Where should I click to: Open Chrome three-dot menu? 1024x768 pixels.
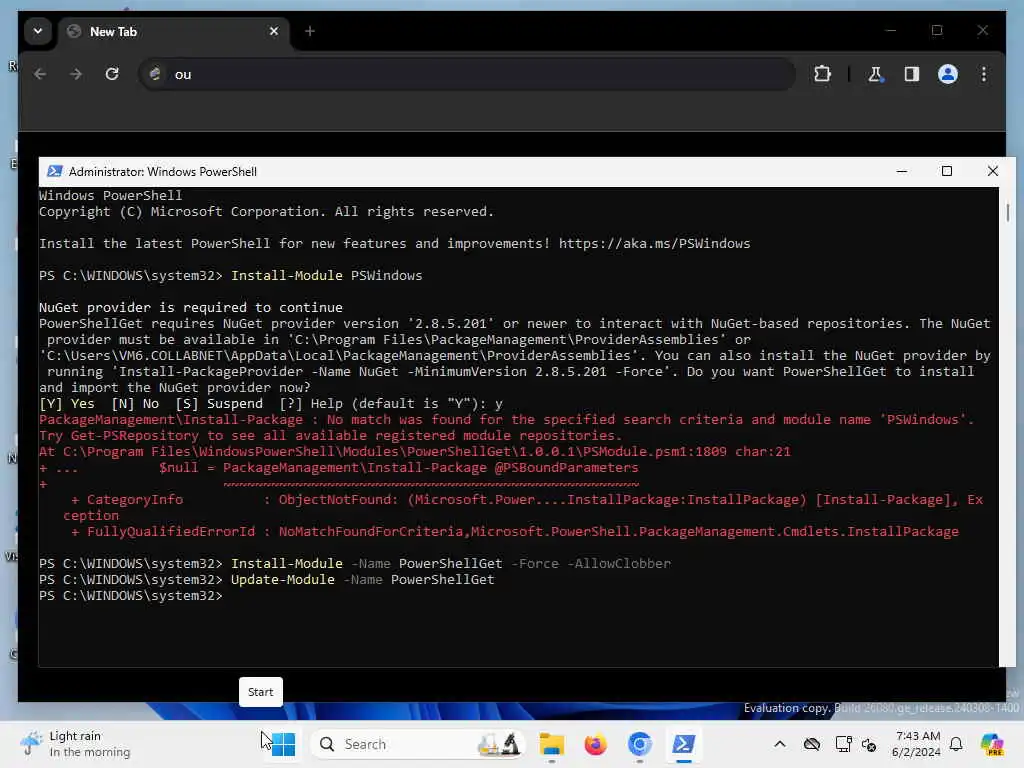tap(984, 74)
